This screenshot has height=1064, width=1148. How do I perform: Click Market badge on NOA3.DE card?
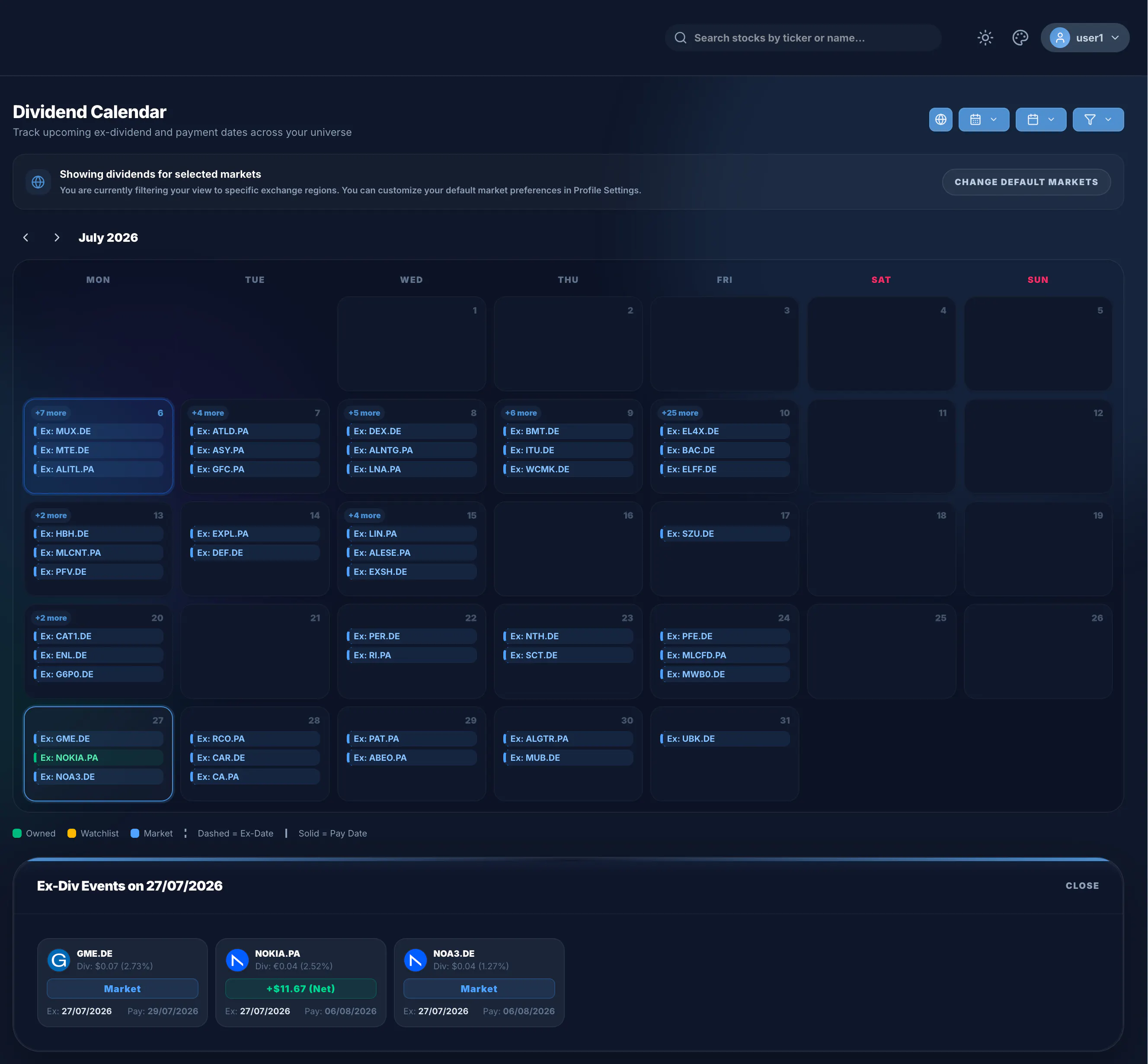pos(479,989)
